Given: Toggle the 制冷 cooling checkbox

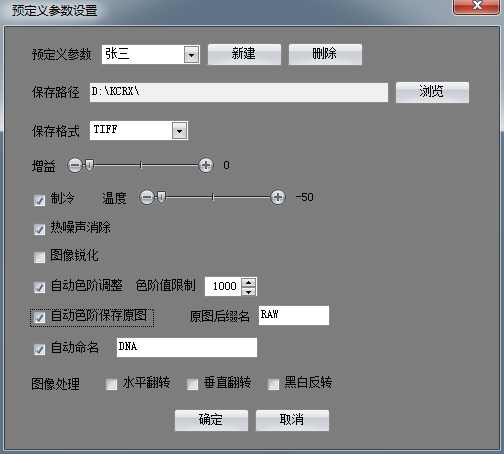Looking at the screenshot, I should coord(39,200).
